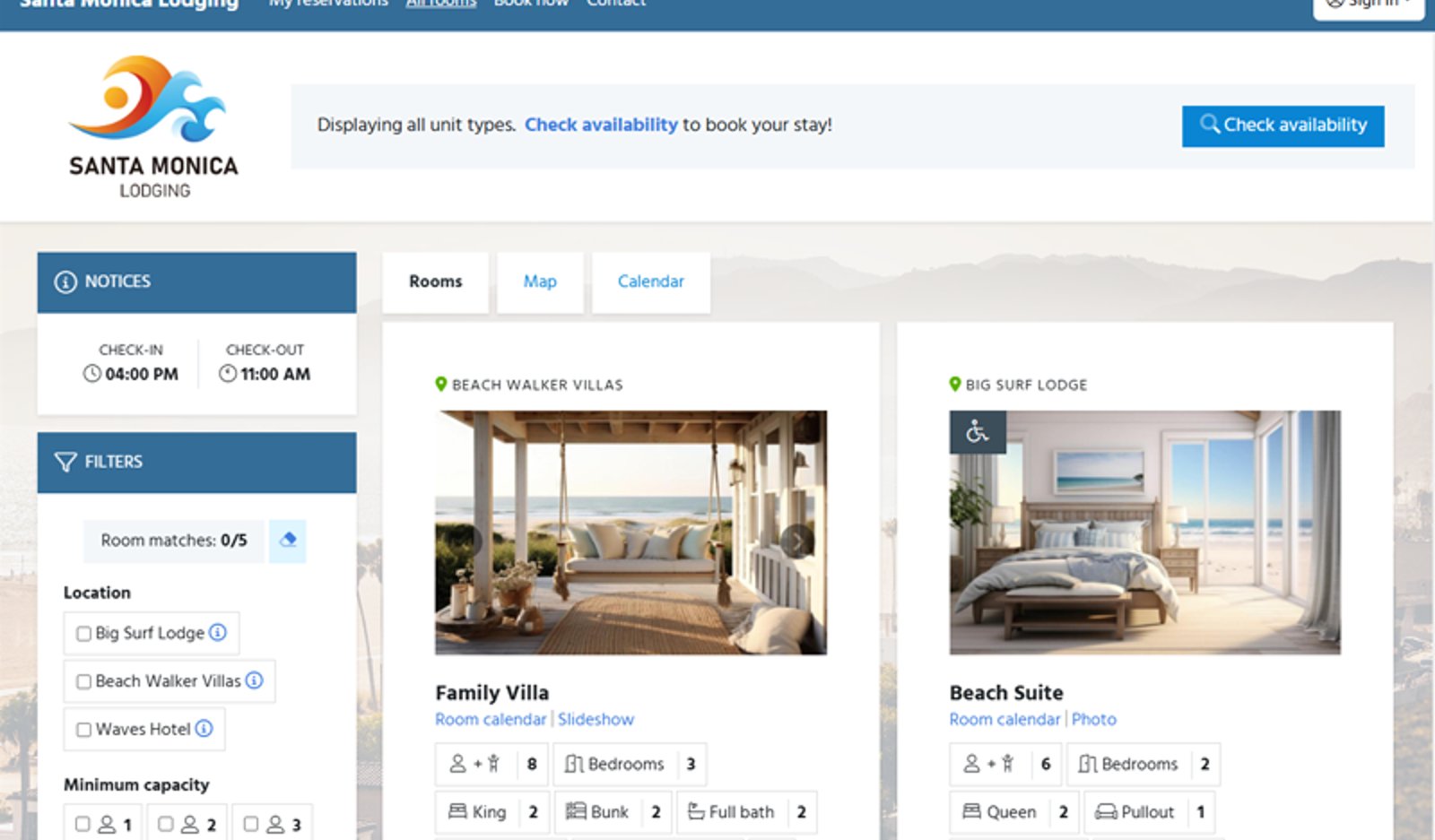Click Beach Suite Pullout sofa icon
This screenshot has width=1435, height=840.
pos(1106,811)
